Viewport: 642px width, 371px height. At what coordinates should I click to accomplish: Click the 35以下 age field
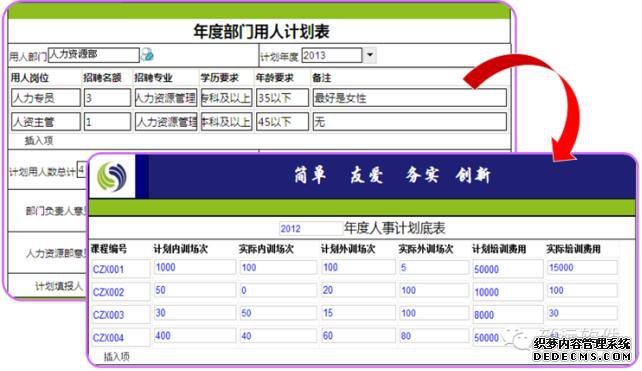(283, 98)
